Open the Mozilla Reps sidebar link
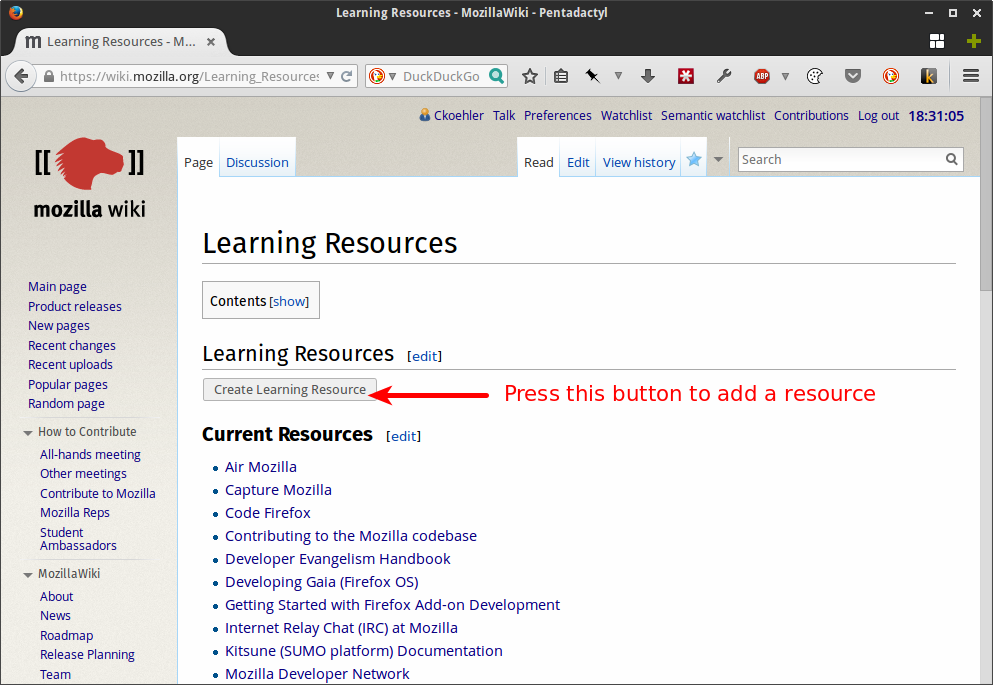The width and height of the screenshot is (993, 685). click(75, 513)
